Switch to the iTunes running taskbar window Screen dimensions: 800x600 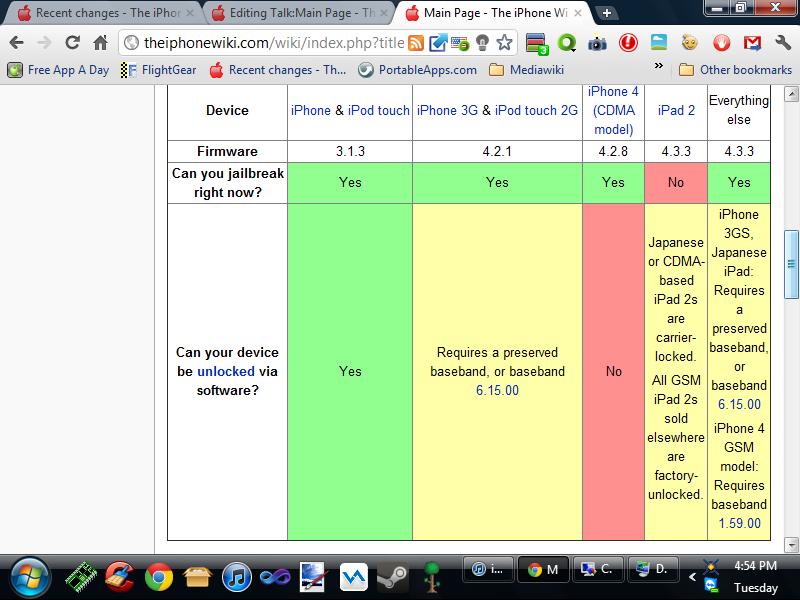click(x=488, y=569)
